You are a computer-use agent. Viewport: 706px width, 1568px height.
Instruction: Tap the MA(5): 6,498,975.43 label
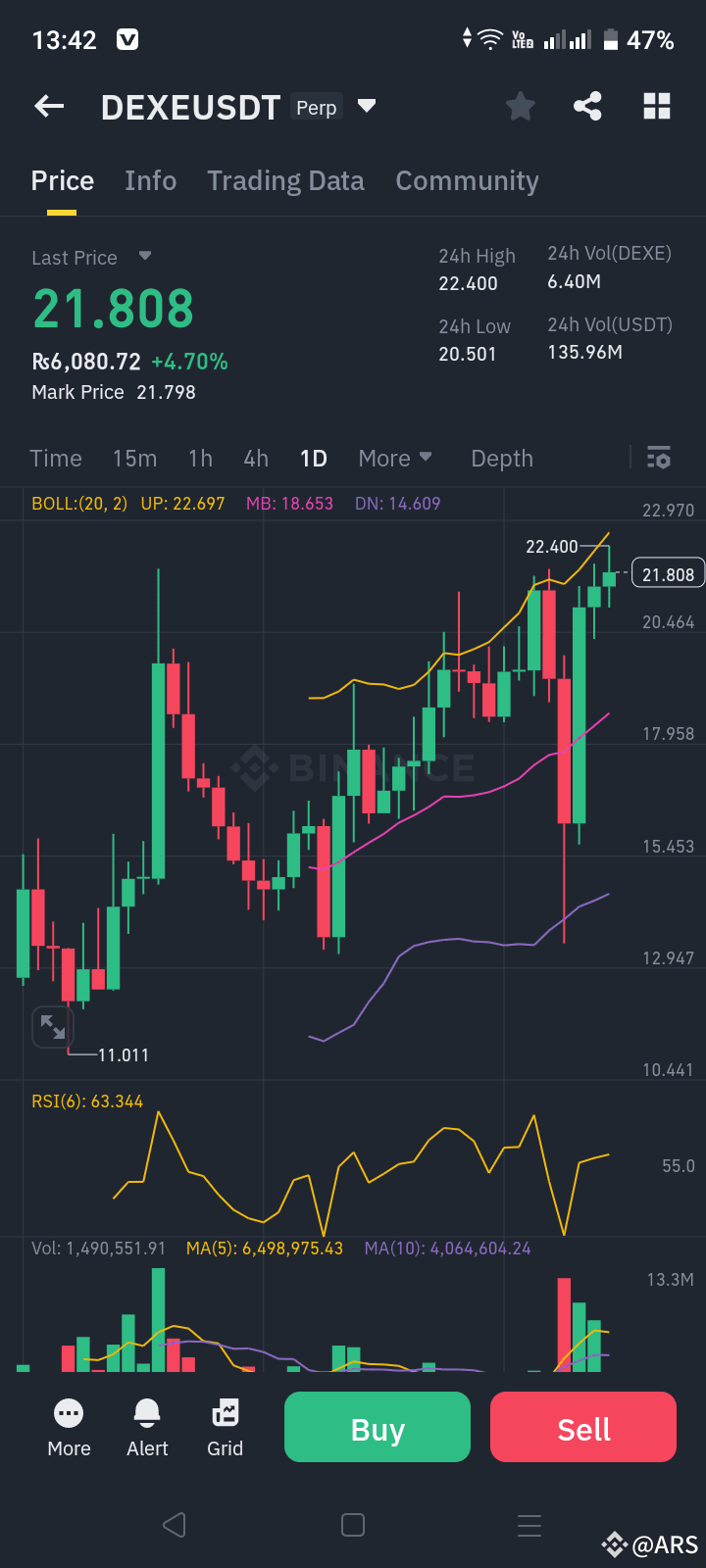(x=265, y=1248)
